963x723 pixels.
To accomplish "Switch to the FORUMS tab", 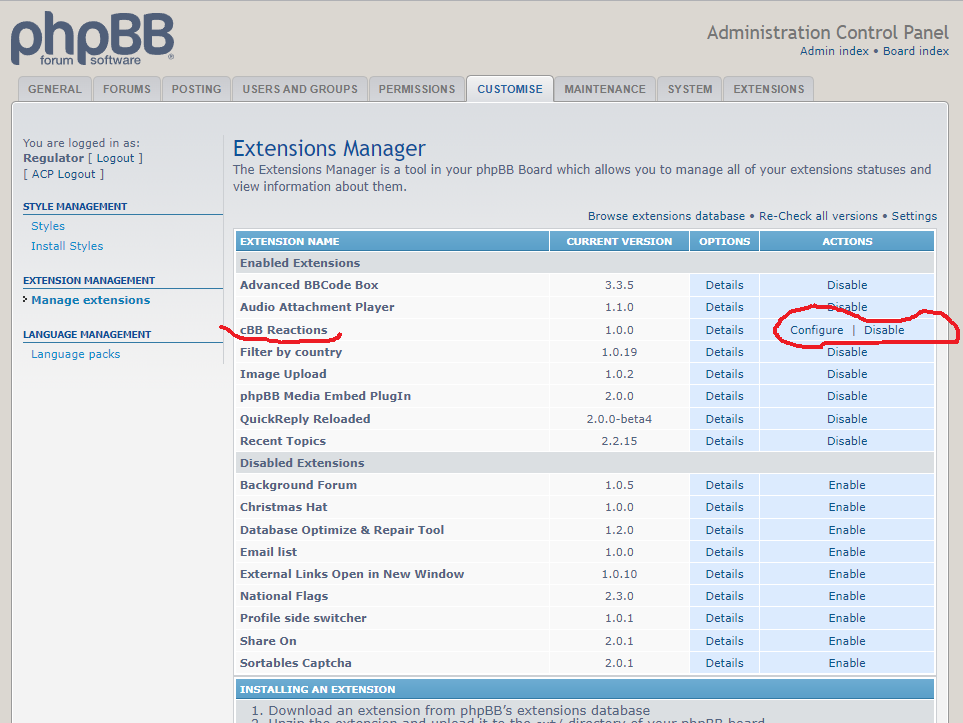I will pyautogui.click(x=127, y=89).
